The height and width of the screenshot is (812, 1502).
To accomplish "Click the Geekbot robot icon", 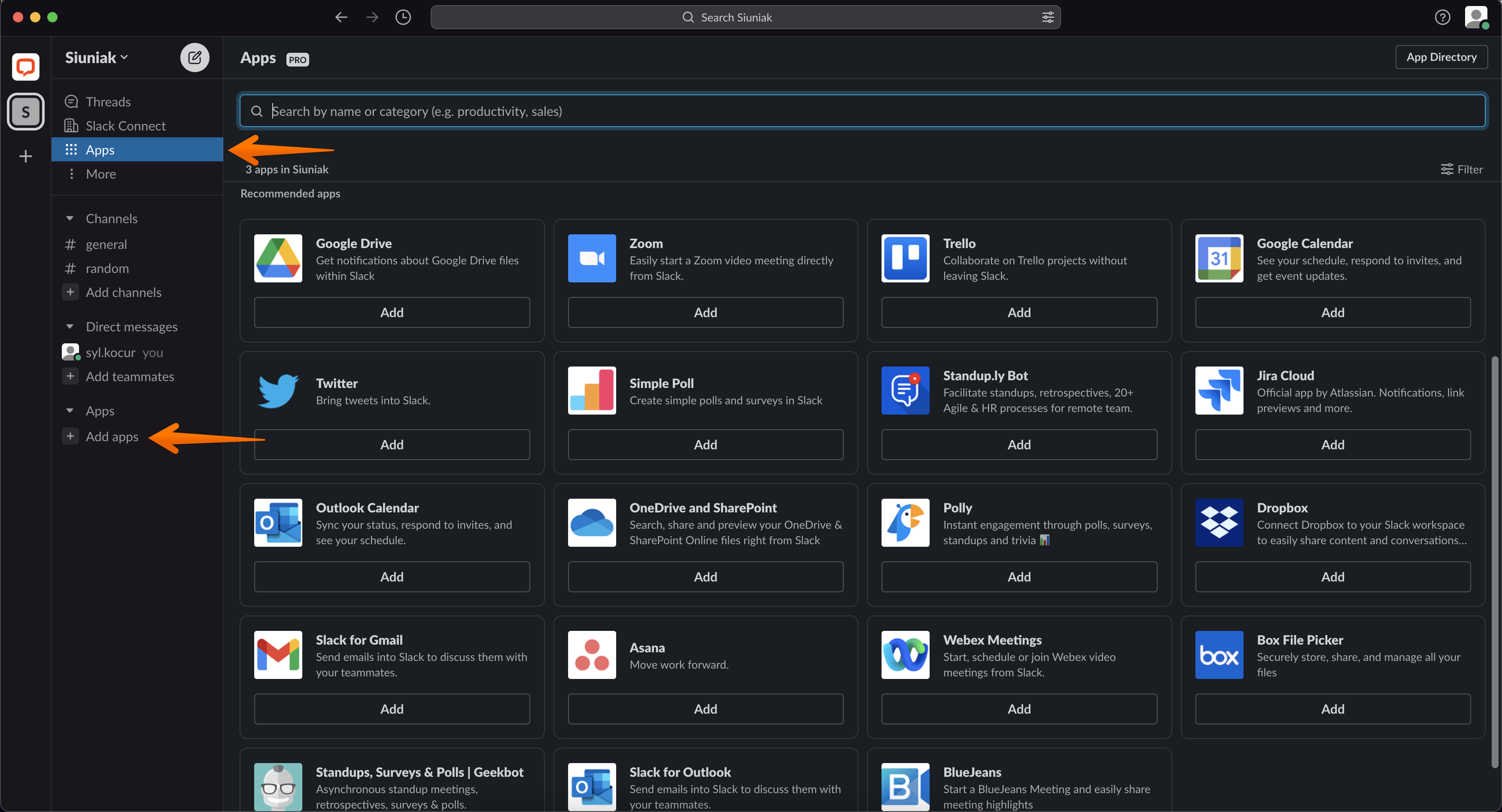I will [x=278, y=787].
